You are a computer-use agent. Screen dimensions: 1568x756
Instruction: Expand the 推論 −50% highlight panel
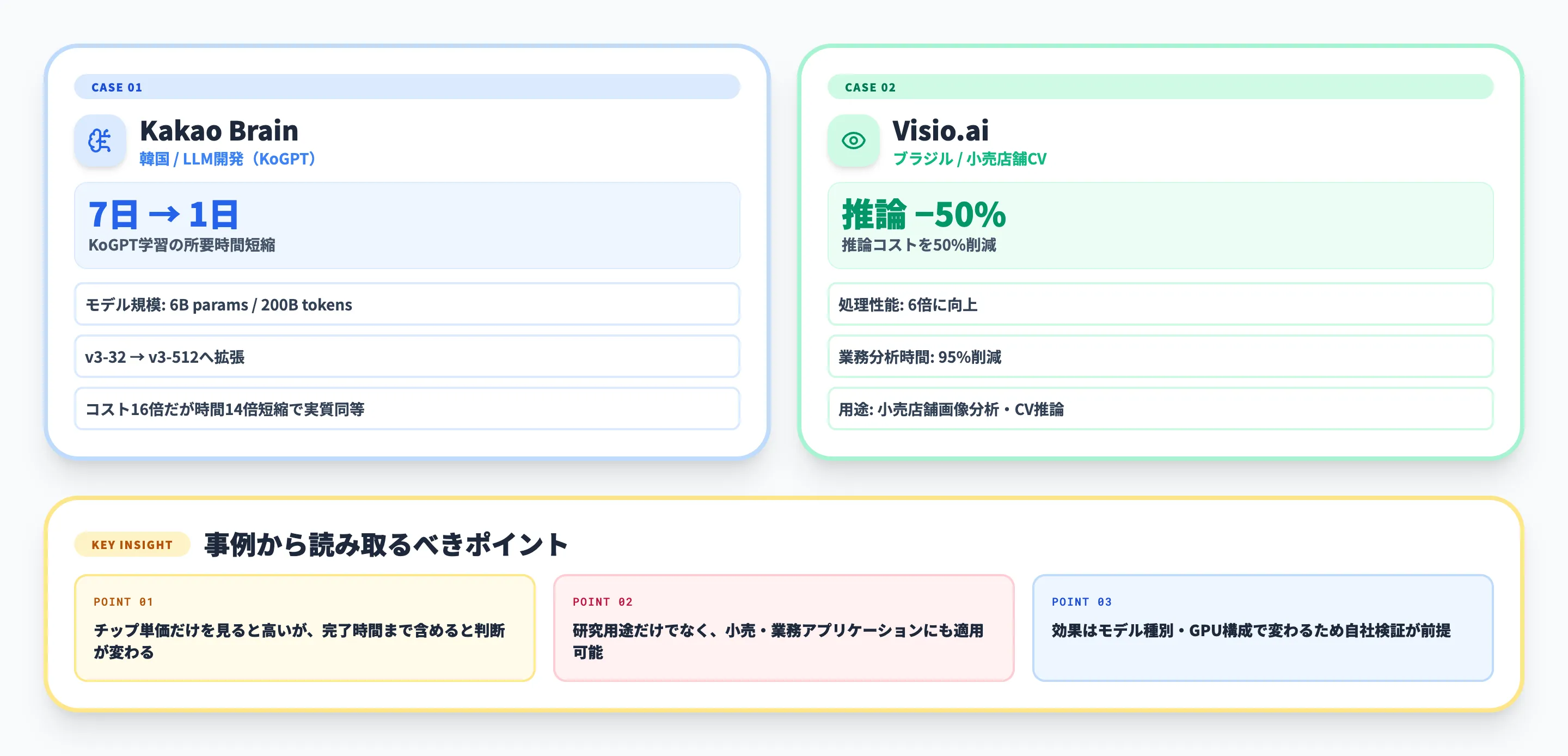click(1160, 225)
